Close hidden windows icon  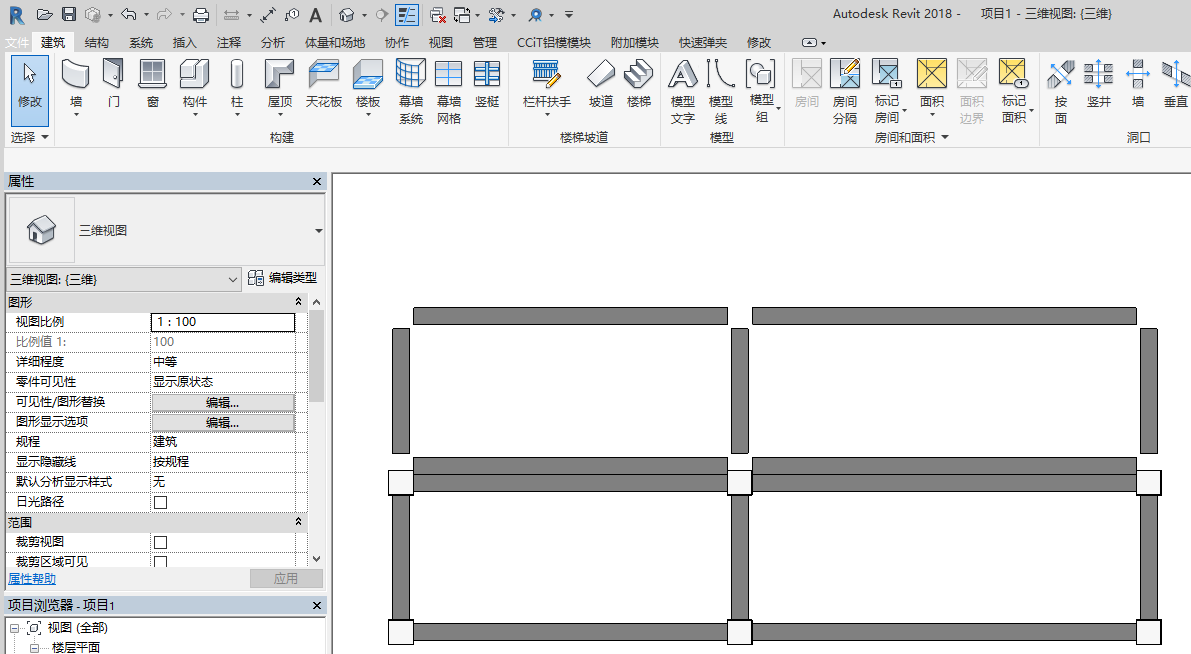pos(438,14)
